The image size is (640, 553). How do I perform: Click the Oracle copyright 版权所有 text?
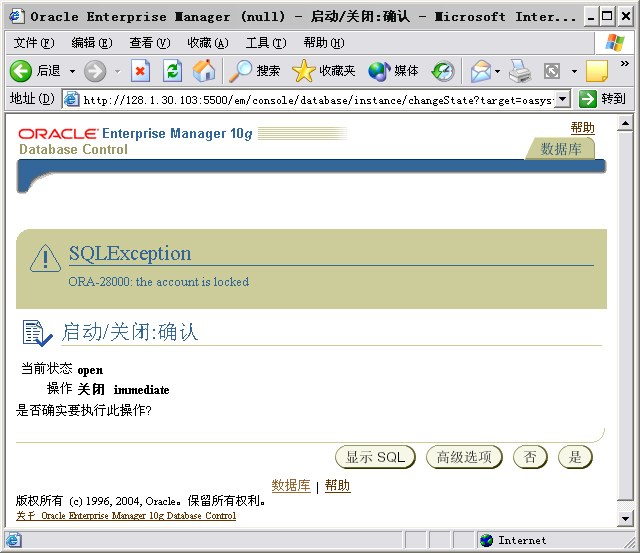coord(140,500)
